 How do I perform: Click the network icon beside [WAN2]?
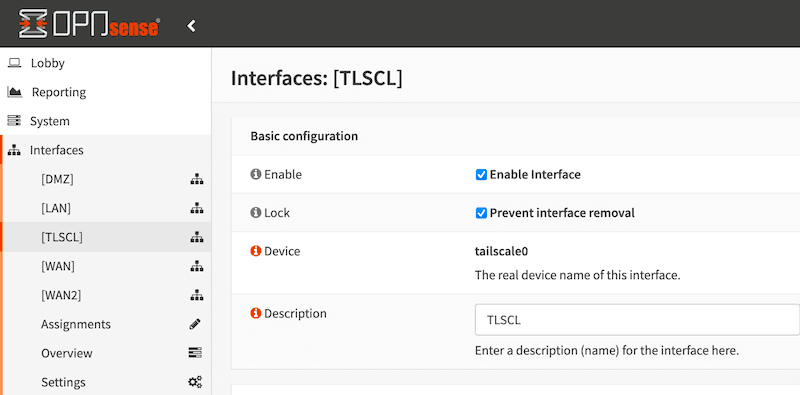click(x=196, y=295)
